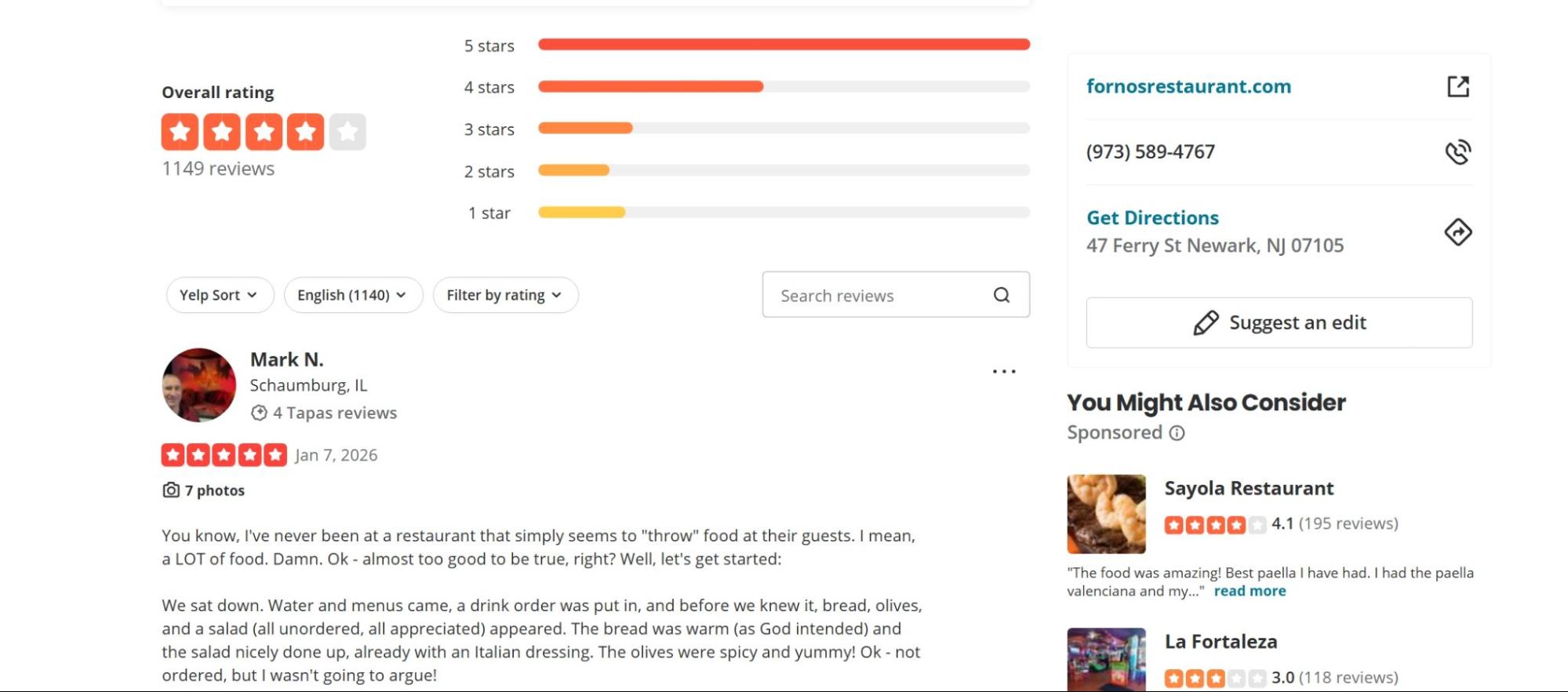Image resolution: width=1568 pixels, height=692 pixels.
Task: Open the Yelp Sort dropdown
Action: (x=220, y=295)
